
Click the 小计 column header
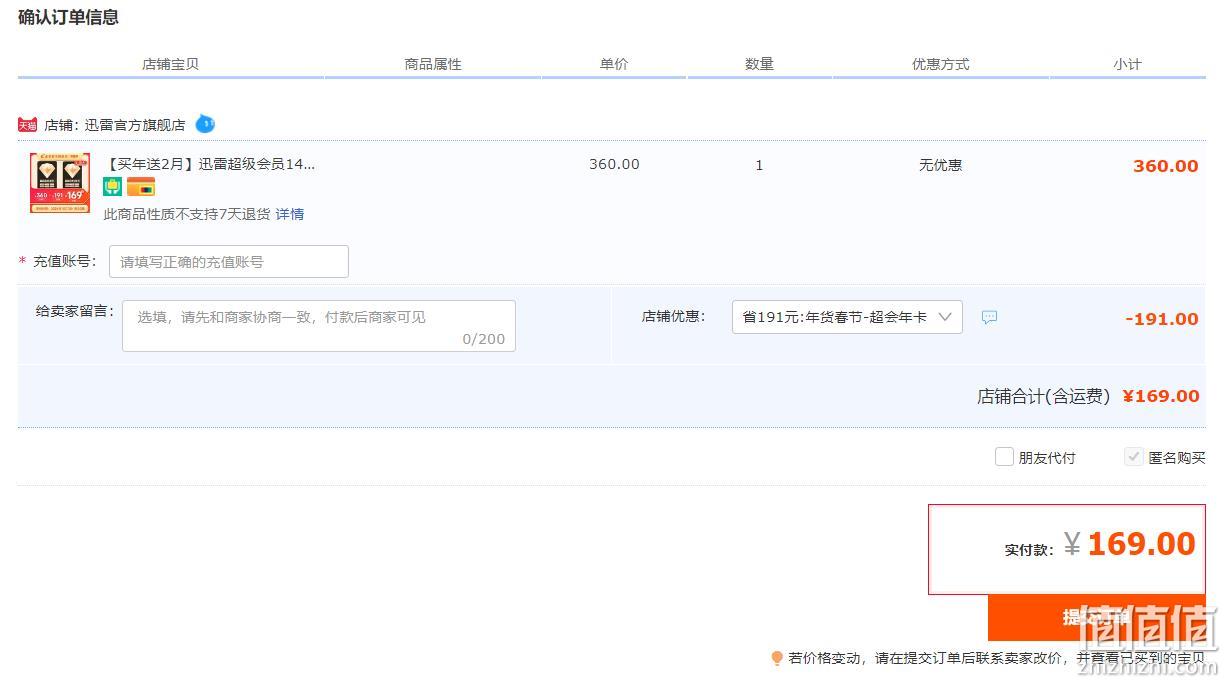point(1127,64)
